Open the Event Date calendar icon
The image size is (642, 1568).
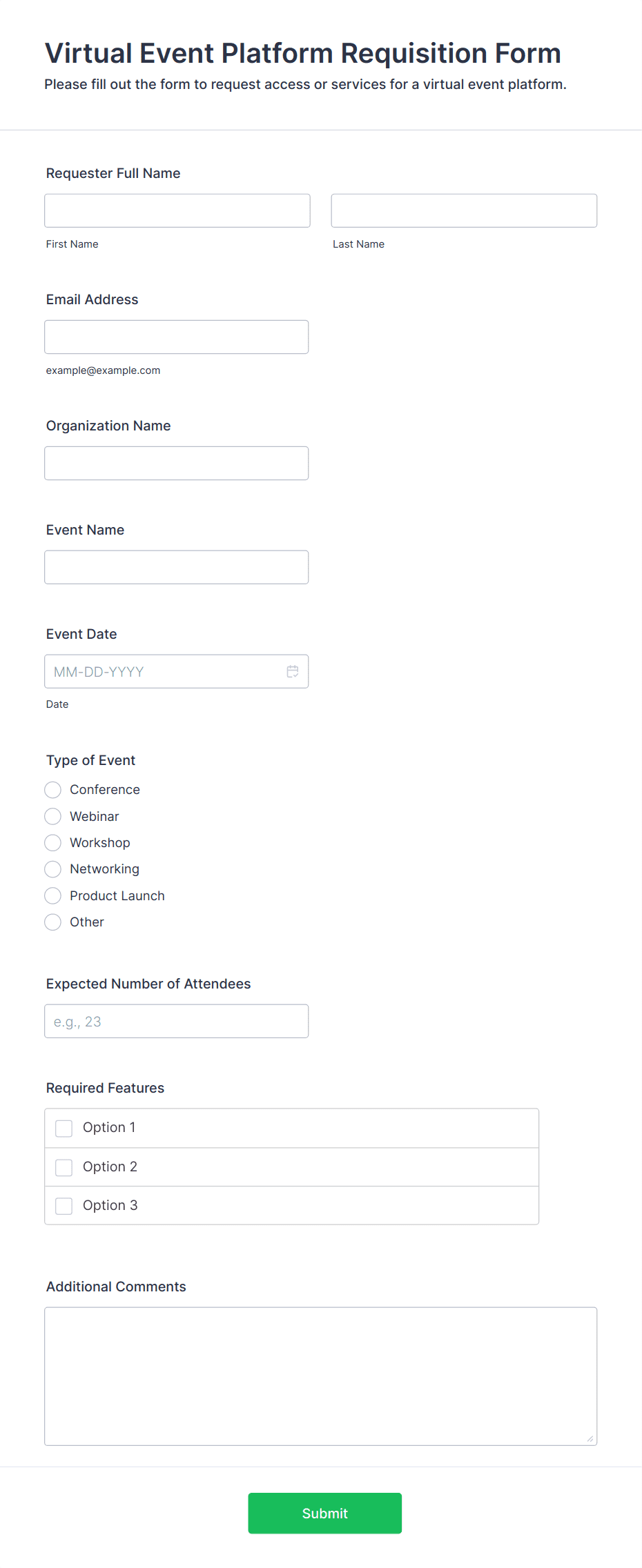[x=293, y=671]
